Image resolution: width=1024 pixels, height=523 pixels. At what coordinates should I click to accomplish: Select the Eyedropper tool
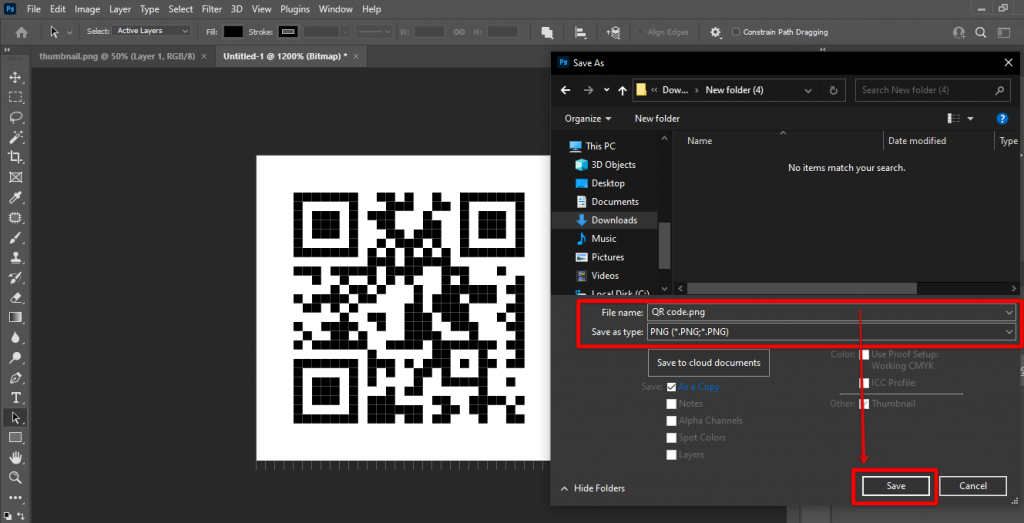(x=16, y=197)
